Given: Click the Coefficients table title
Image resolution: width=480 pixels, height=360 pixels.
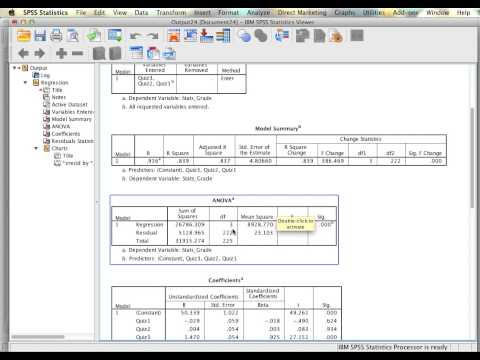Looking at the screenshot, I should tap(226, 280).
